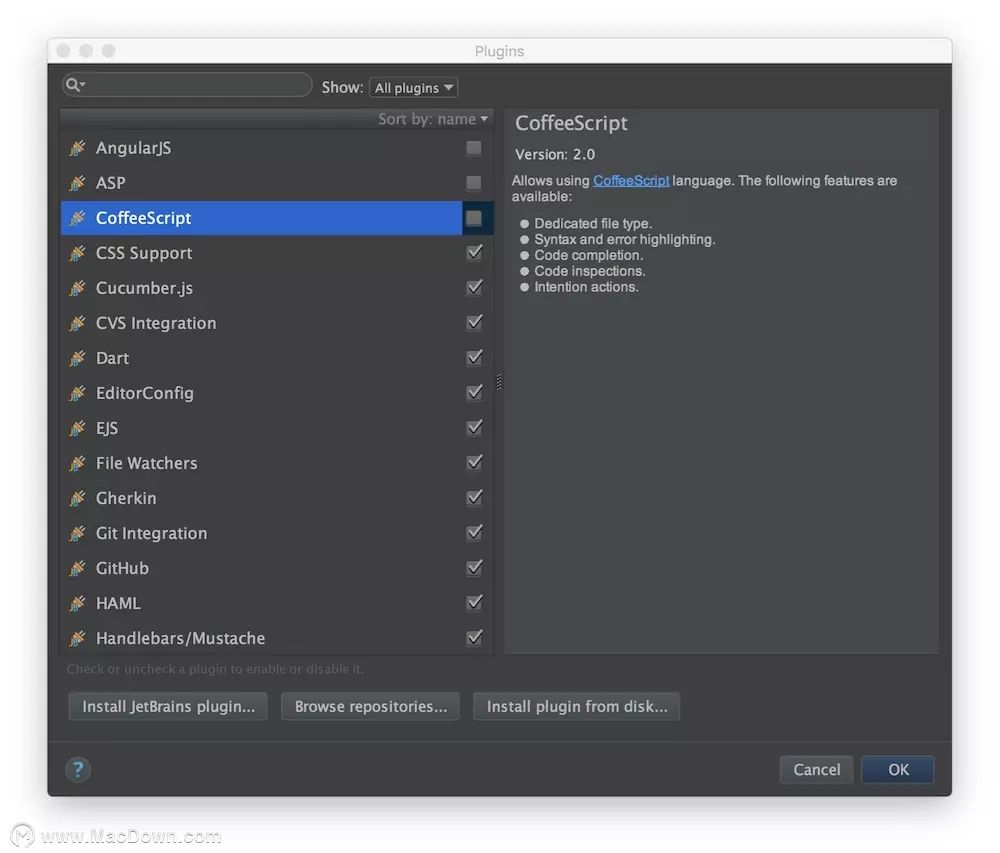Select the GitHub plugin row

277,569
